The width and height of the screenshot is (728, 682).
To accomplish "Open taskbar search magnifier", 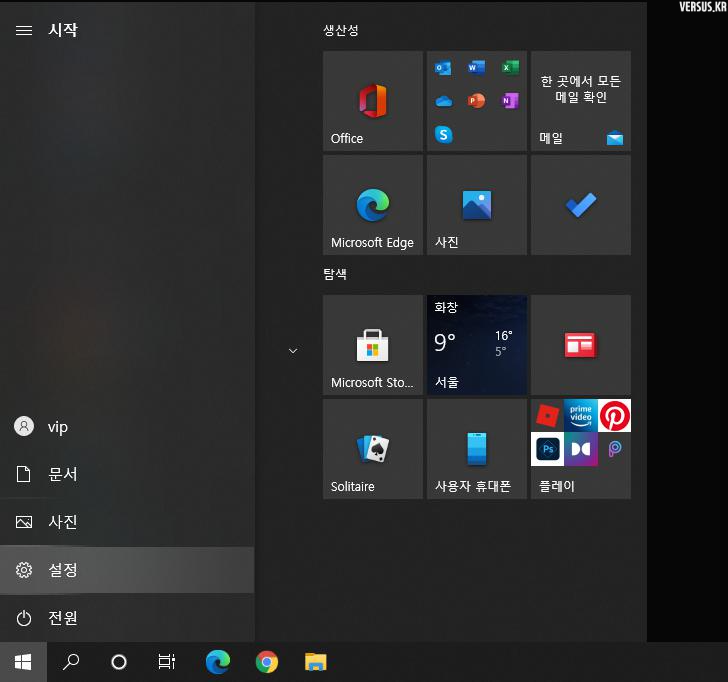I will (x=71, y=662).
